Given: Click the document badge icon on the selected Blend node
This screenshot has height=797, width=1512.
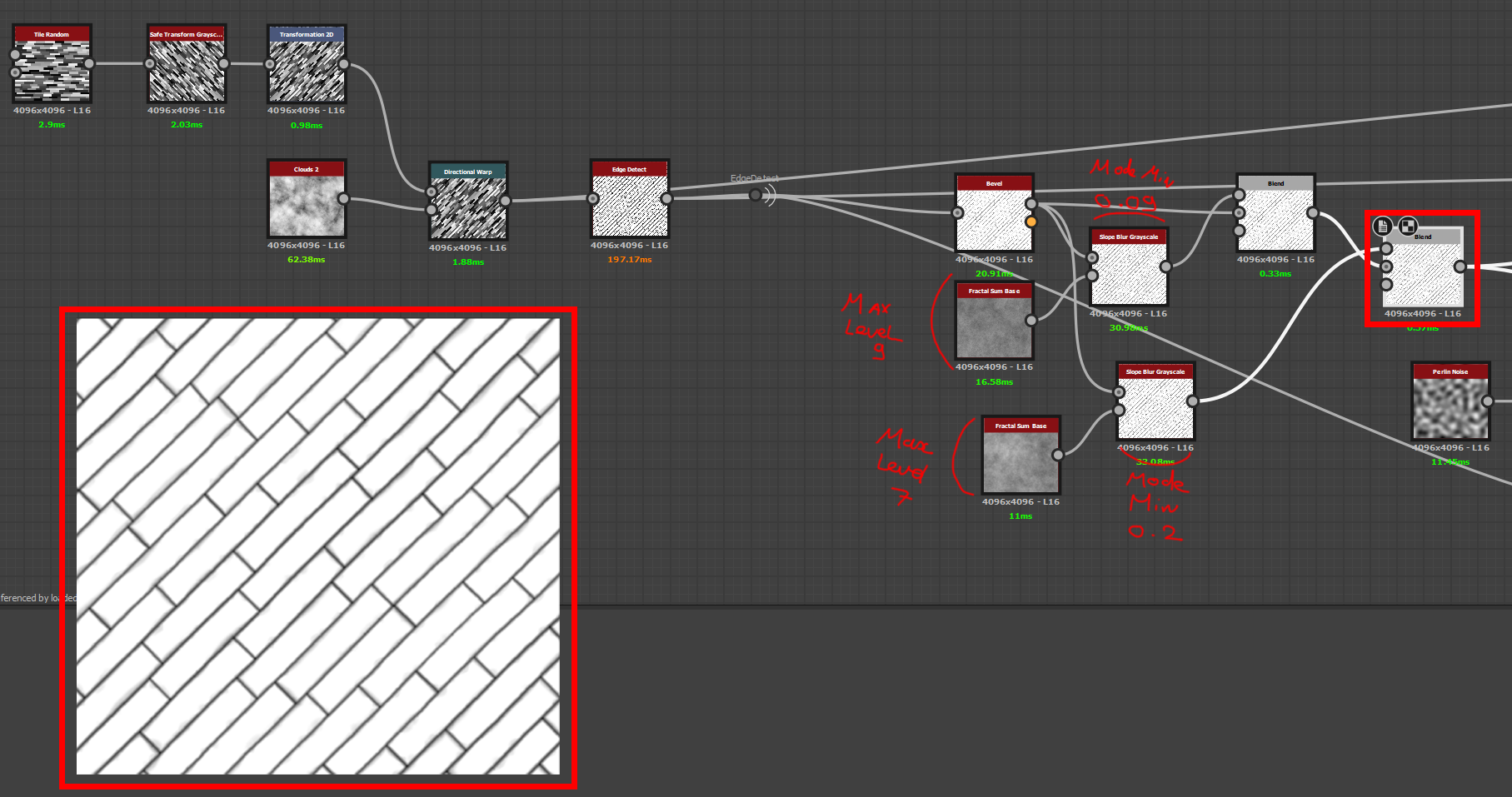Looking at the screenshot, I should pyautogui.click(x=1382, y=226).
